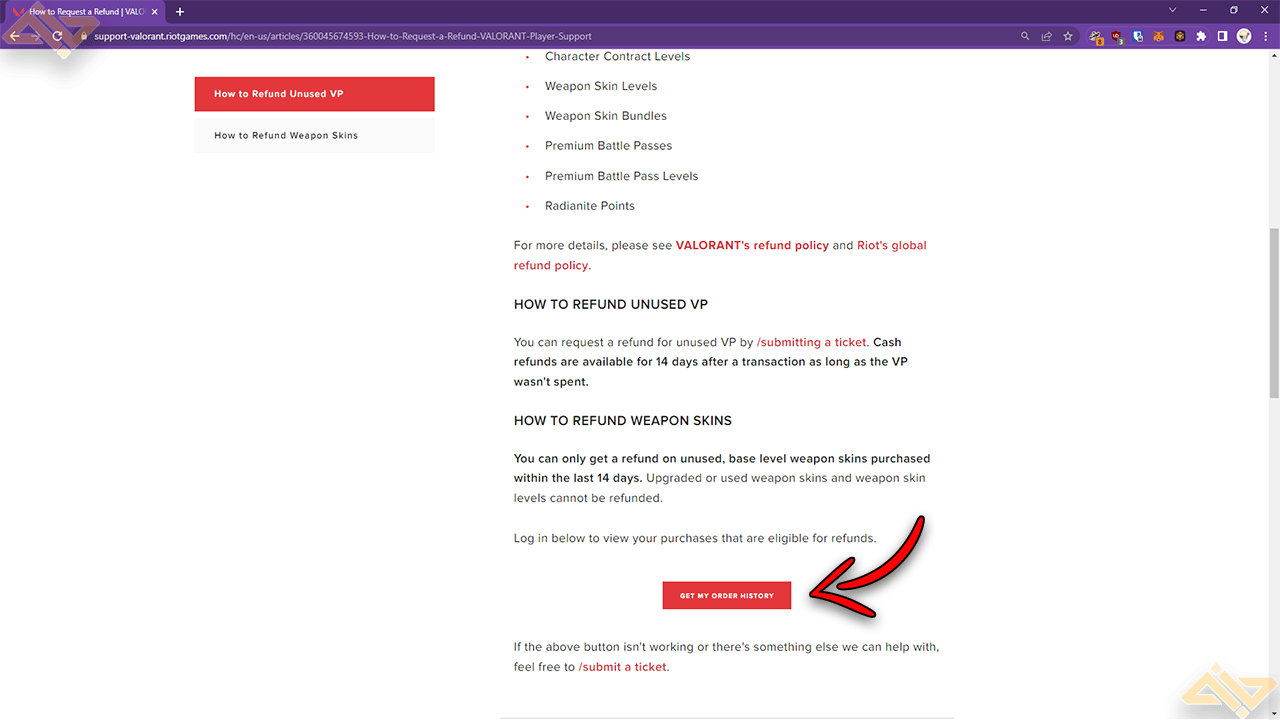Click the 'Premium Battle Pass Levels' list item
The image size is (1280, 720).
click(622, 176)
